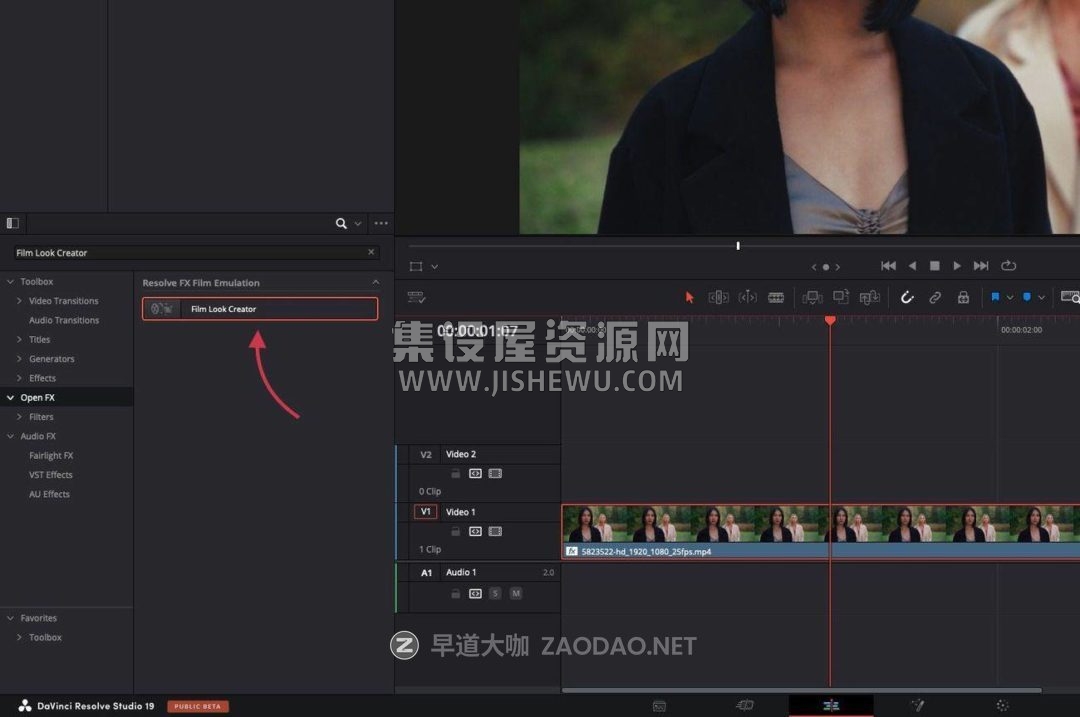Click the viewer scrubber playhead
Image resolution: width=1080 pixels, height=717 pixels.
[x=738, y=246]
